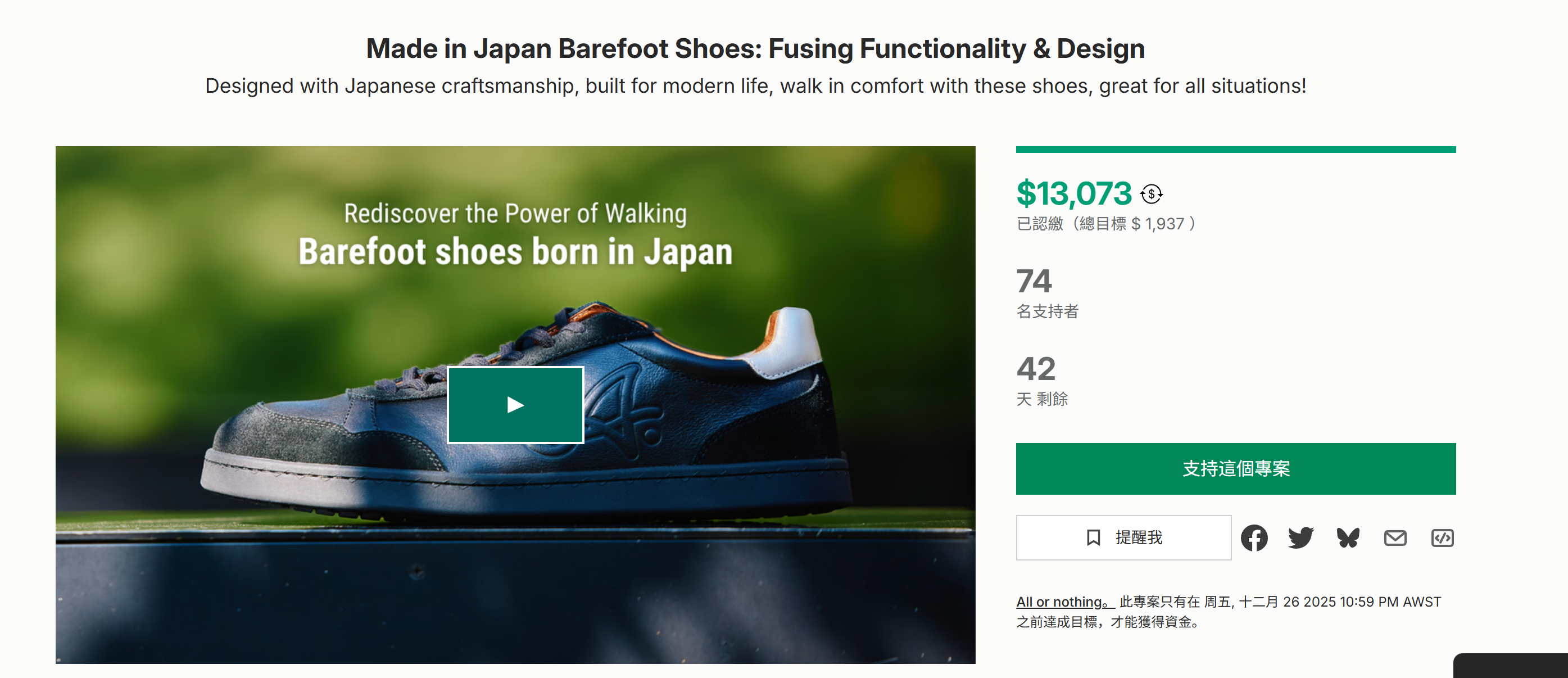Share via the Bluesky butterfly icon
The image size is (1568, 678).
pyautogui.click(x=1348, y=538)
